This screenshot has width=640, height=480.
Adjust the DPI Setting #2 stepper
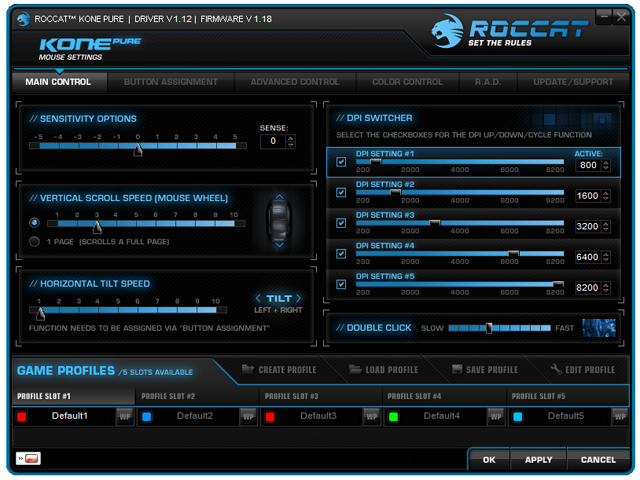[606, 196]
